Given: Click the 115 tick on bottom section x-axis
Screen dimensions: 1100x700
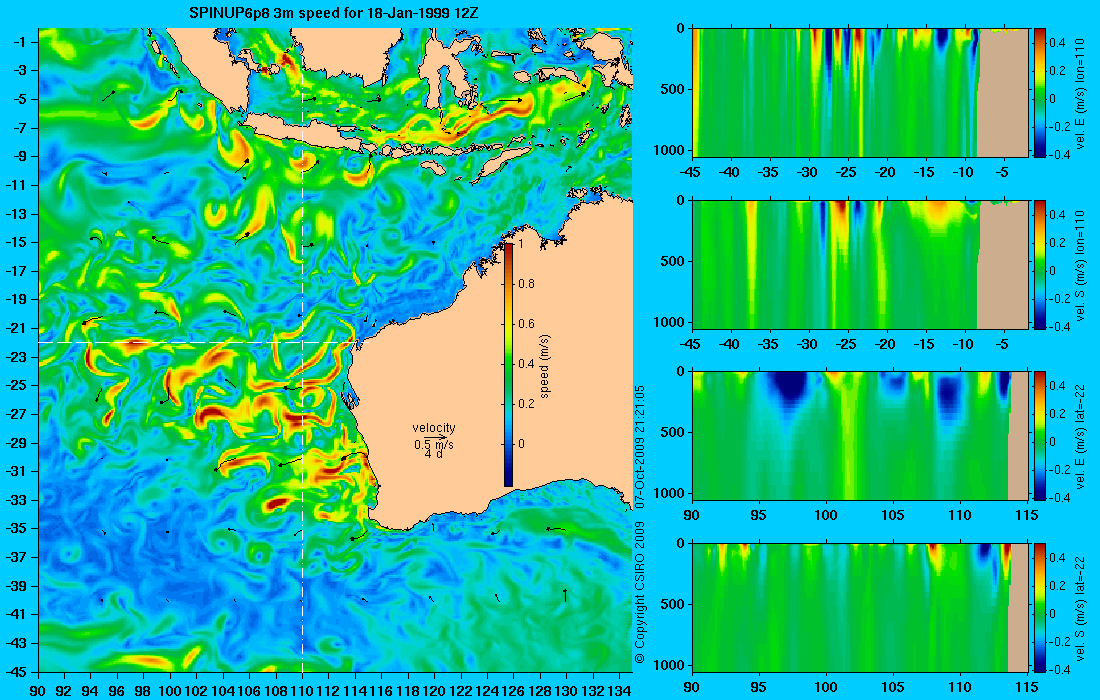Looking at the screenshot, I should 1028,687.
